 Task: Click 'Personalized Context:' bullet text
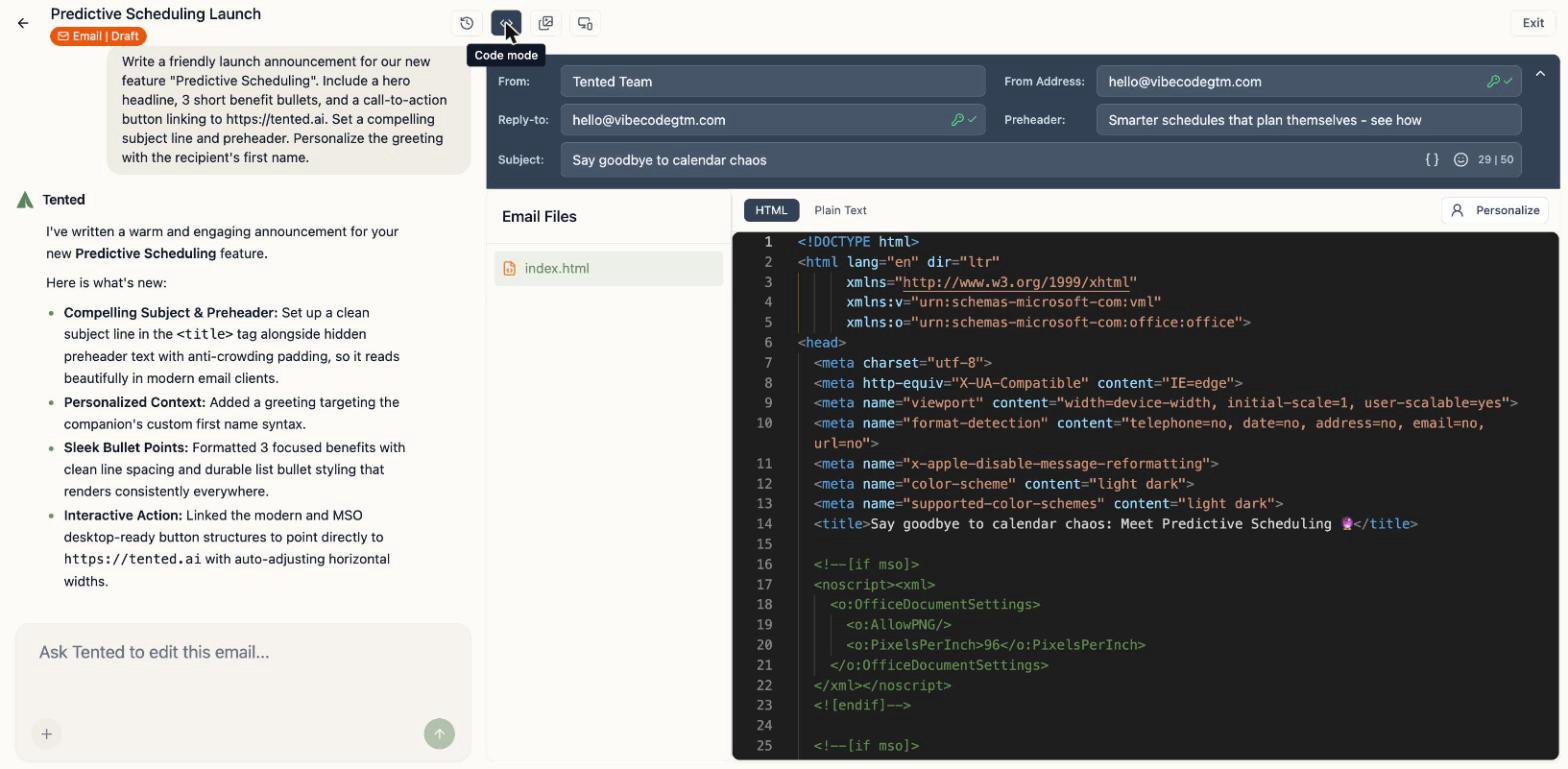point(135,402)
